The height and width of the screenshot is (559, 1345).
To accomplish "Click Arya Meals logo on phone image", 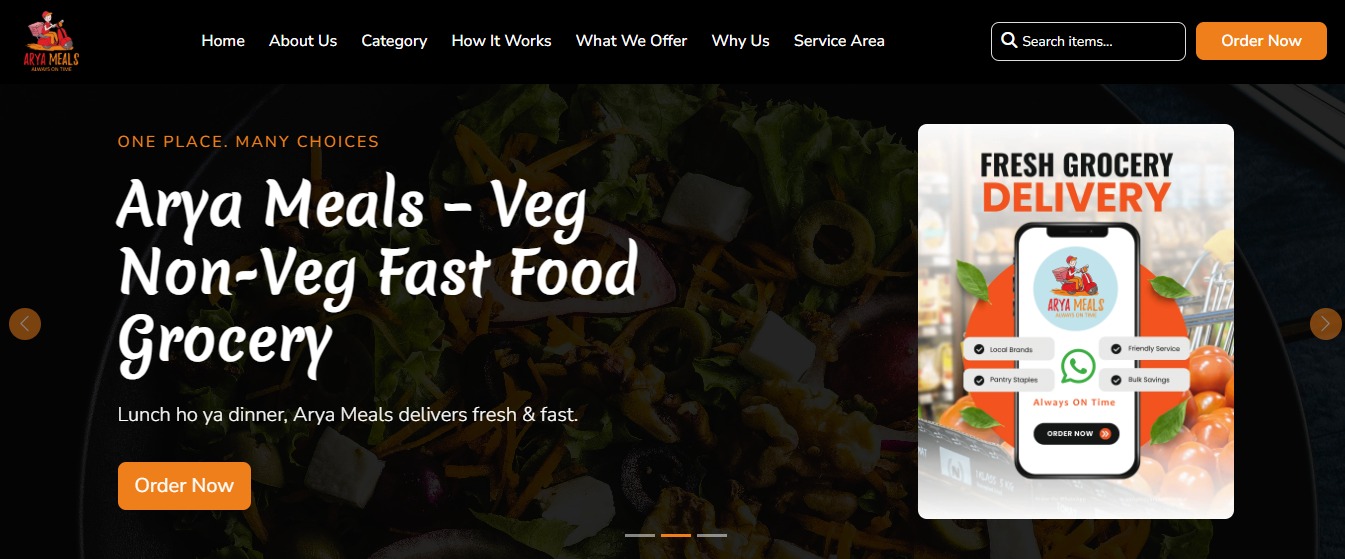I will tap(1076, 289).
